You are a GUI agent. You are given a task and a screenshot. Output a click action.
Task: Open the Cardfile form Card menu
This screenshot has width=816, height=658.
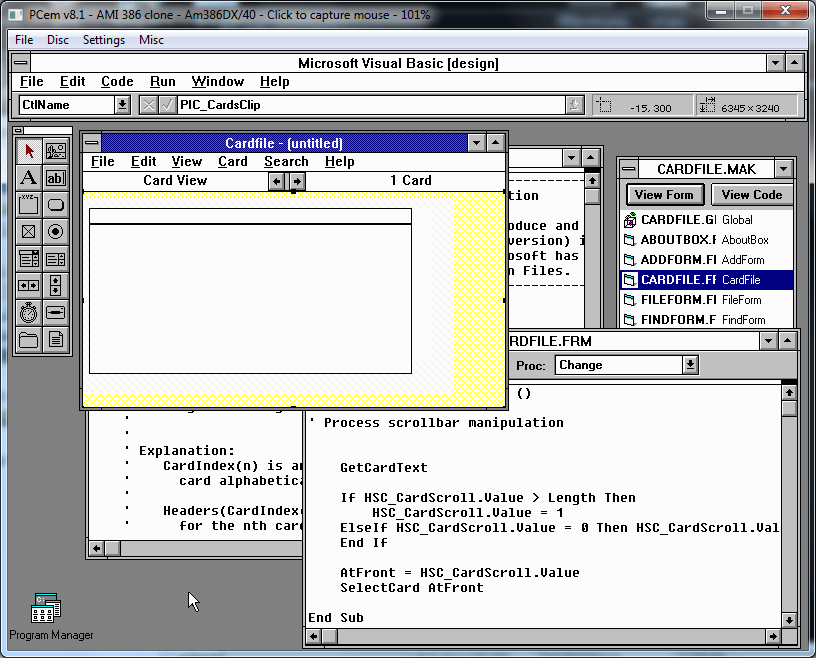click(x=233, y=162)
